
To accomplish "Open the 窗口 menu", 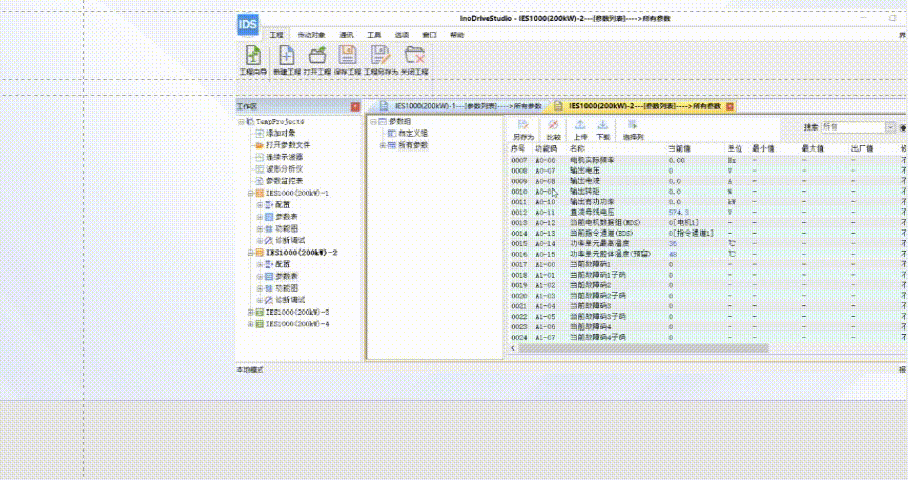I will coord(429,35).
